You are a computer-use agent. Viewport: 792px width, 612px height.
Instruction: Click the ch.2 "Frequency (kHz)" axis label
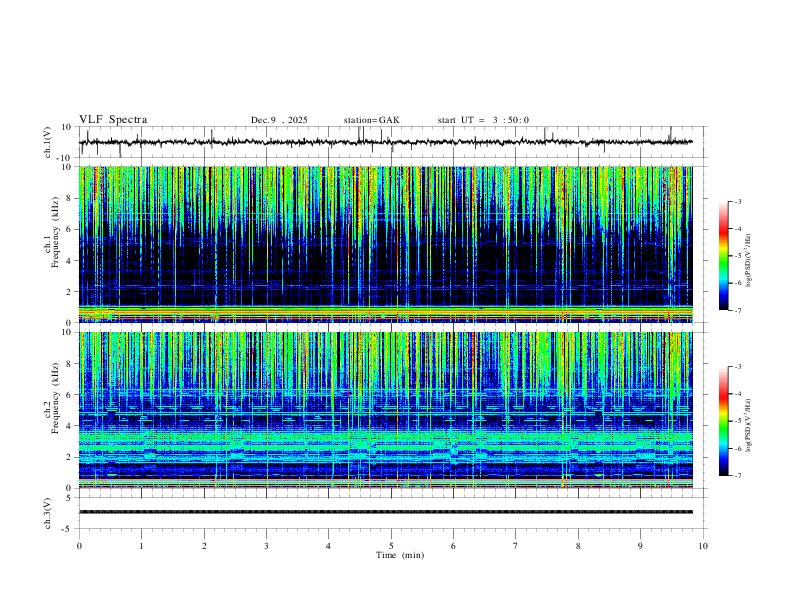[x=56, y=398]
